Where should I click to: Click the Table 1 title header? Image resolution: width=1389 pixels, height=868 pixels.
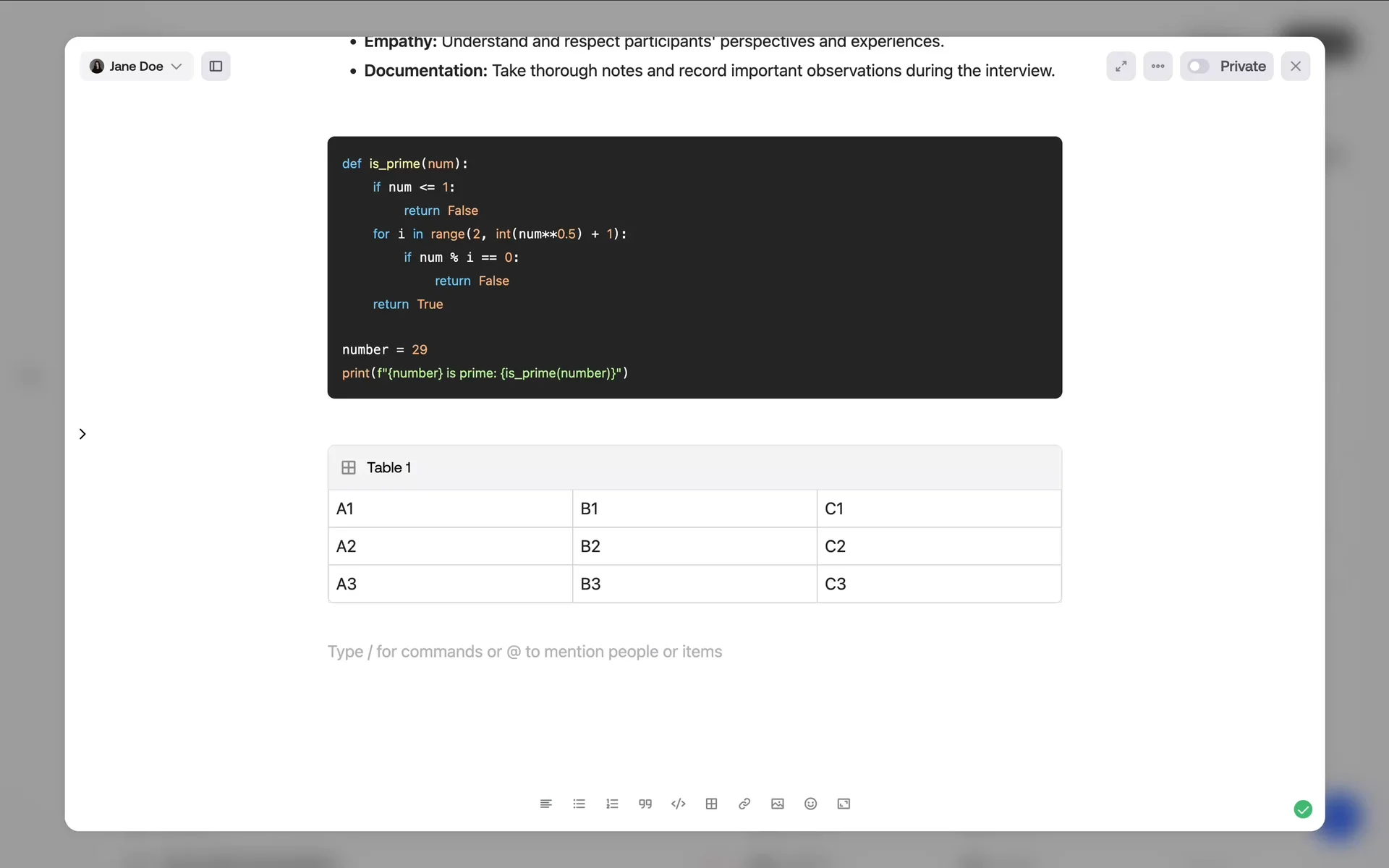[x=388, y=468]
